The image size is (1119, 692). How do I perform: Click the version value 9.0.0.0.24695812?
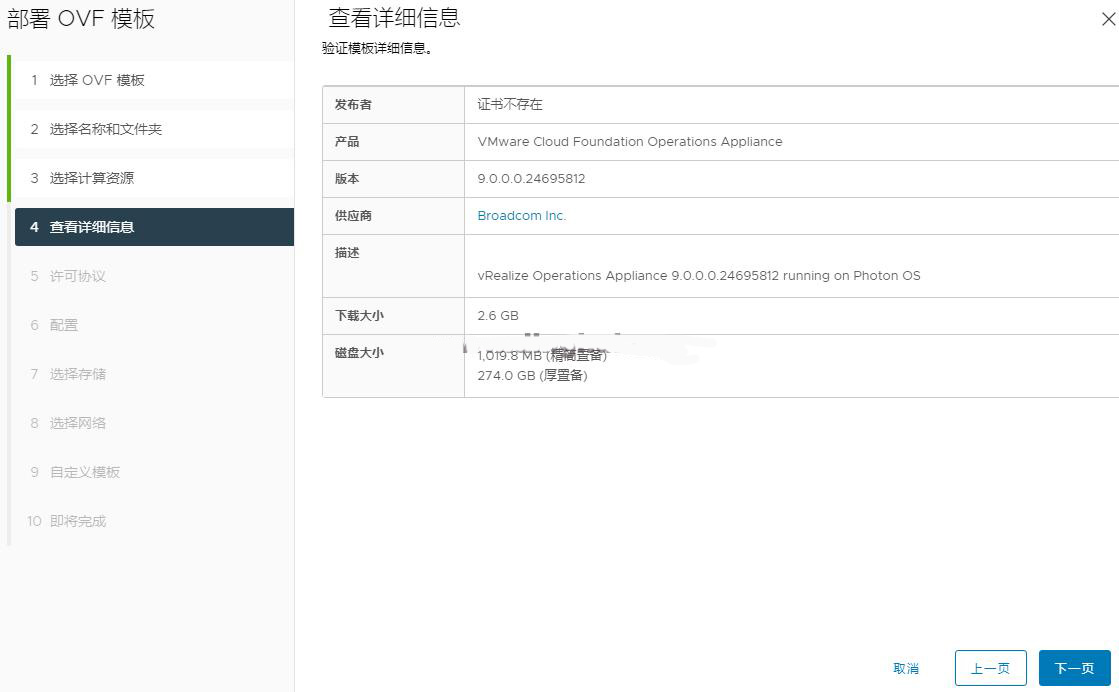pos(531,179)
